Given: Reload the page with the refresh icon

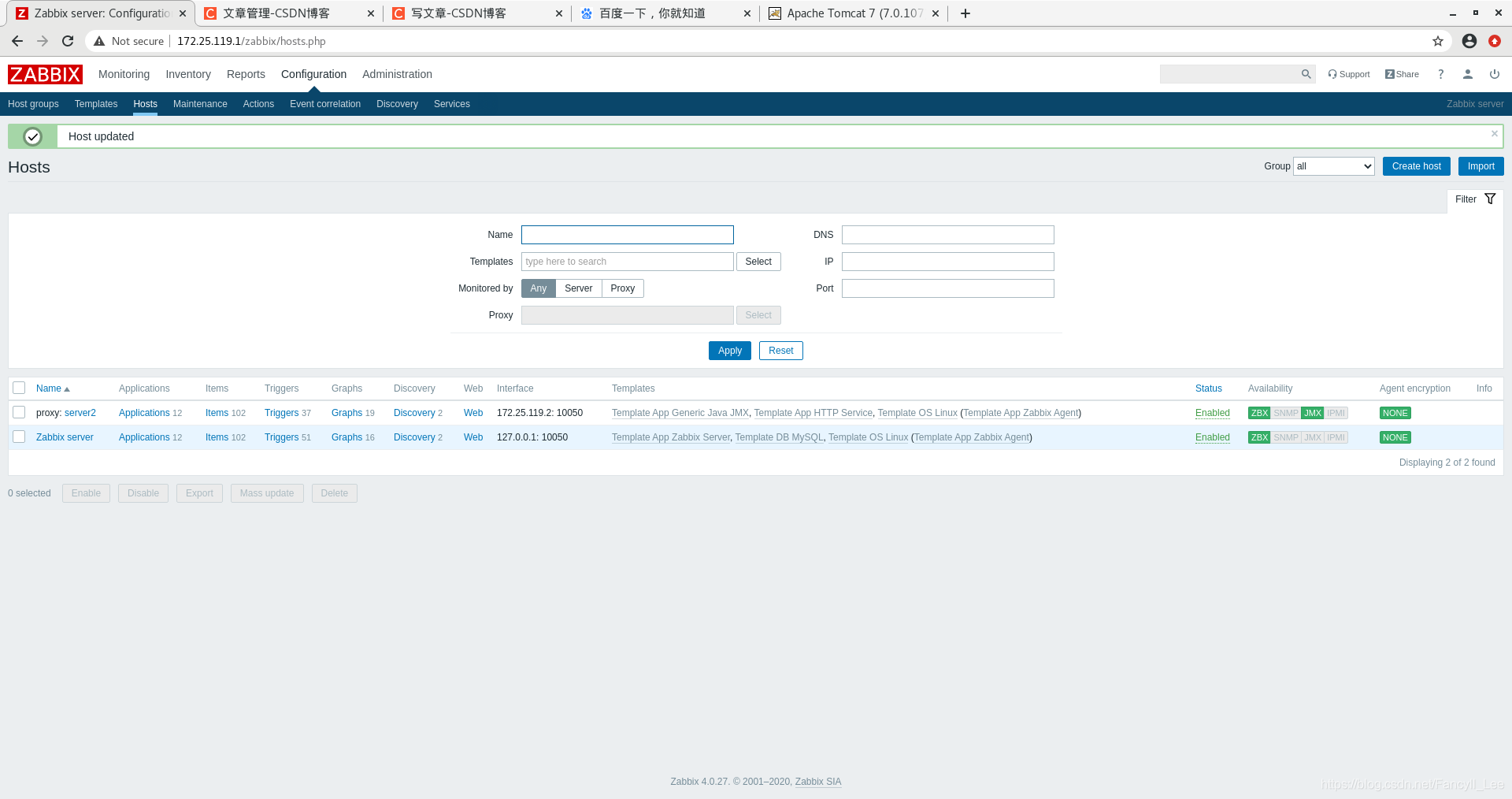Looking at the screenshot, I should pyautogui.click(x=68, y=41).
